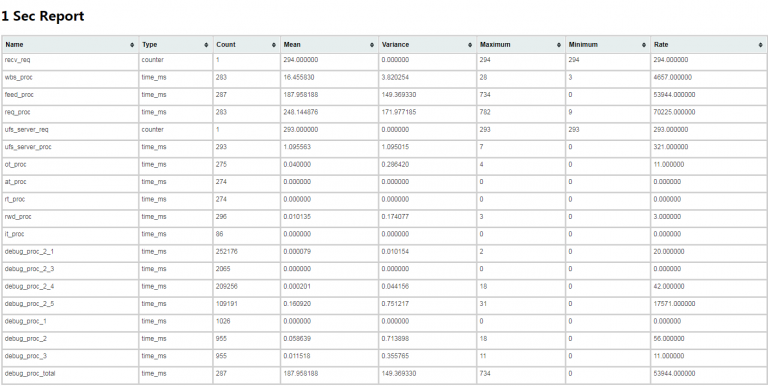
Task: Click the sort arrows icon in Rate header
Action: (760, 45)
